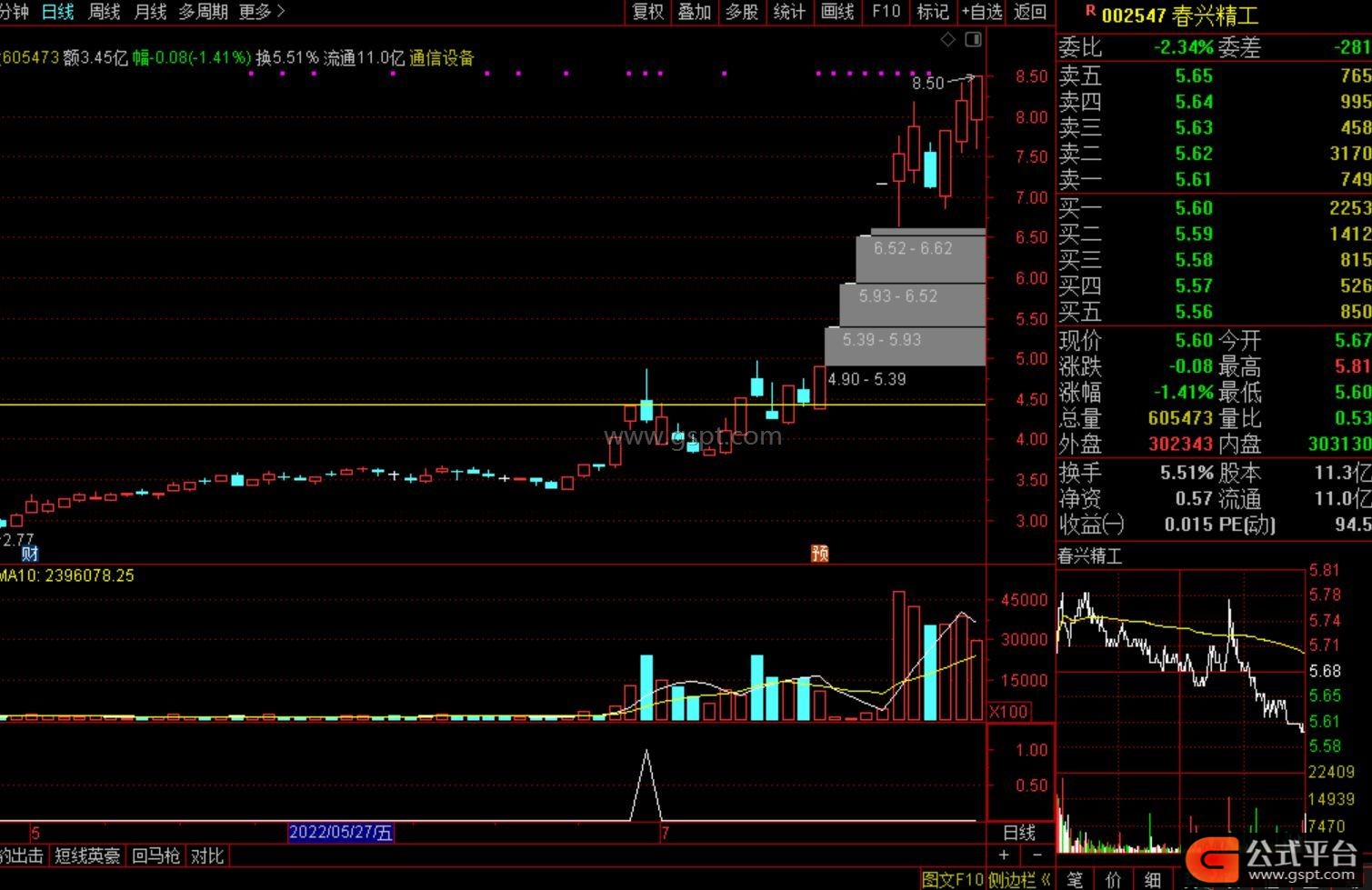
Task: Collapse sidebar via 侧边栏《
Action: coord(1020,879)
